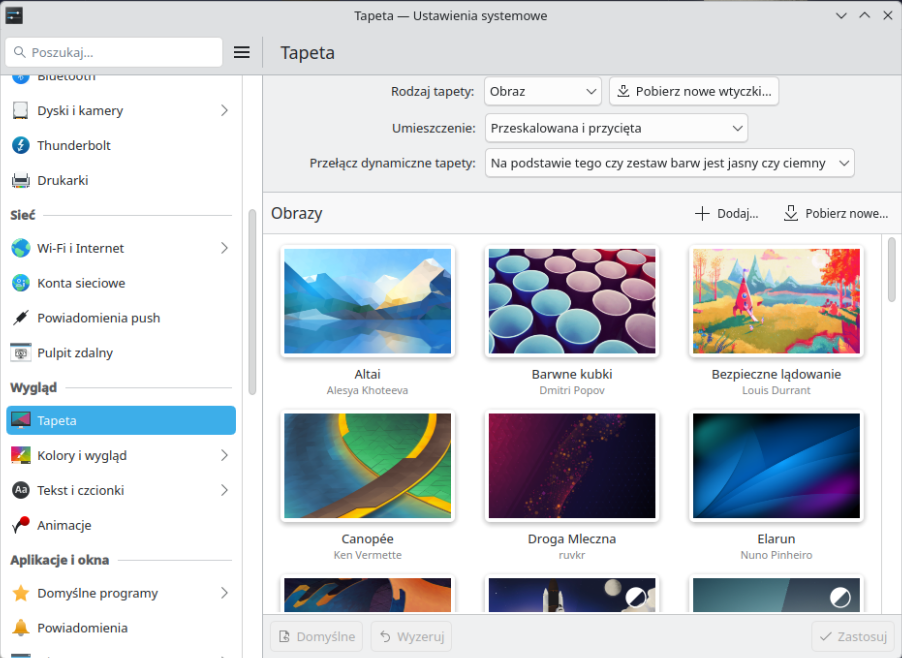Open the Rodzaj tapety dropdown
The width and height of the screenshot is (902, 658).
click(542, 91)
